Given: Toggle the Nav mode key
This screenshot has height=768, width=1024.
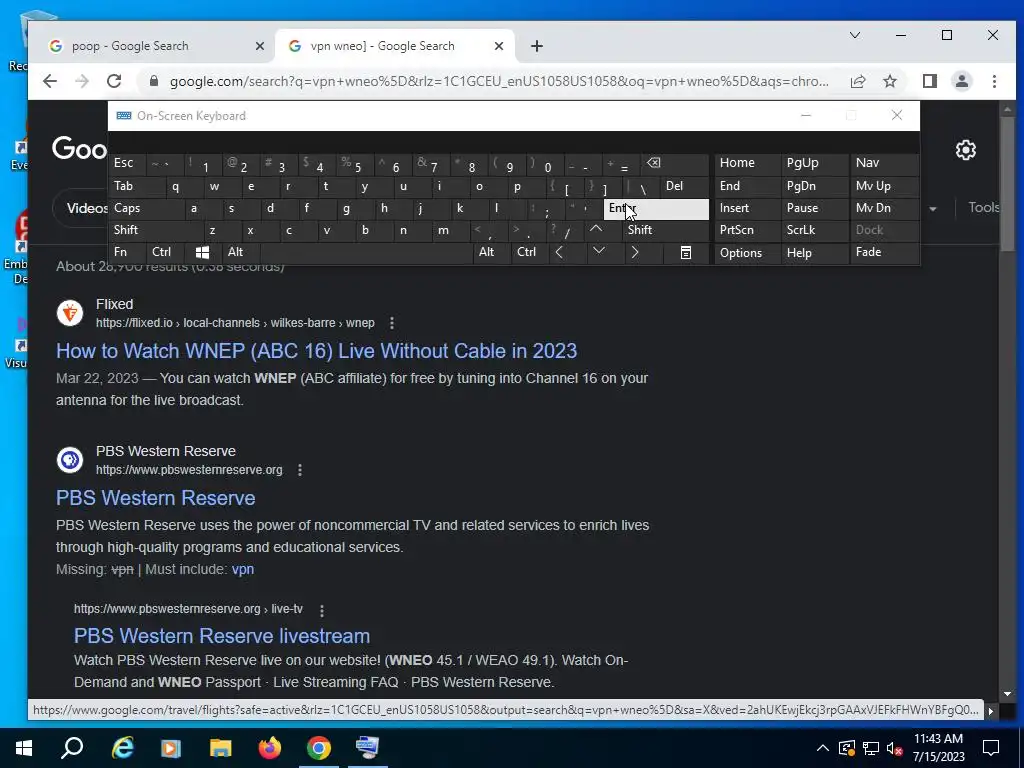Looking at the screenshot, I should click(x=884, y=163).
